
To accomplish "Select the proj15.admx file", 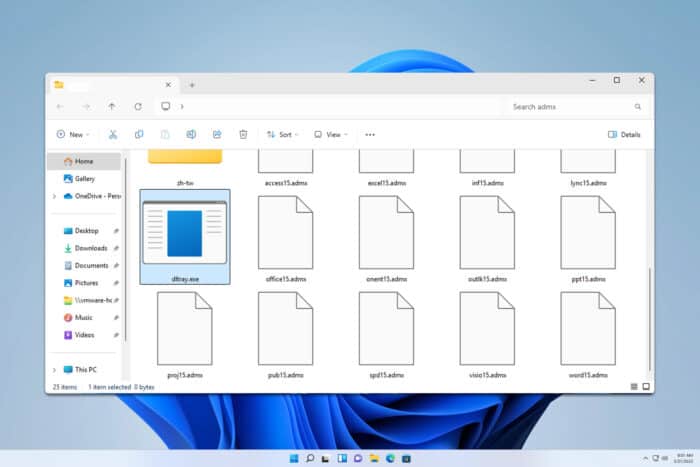I will tap(185, 335).
